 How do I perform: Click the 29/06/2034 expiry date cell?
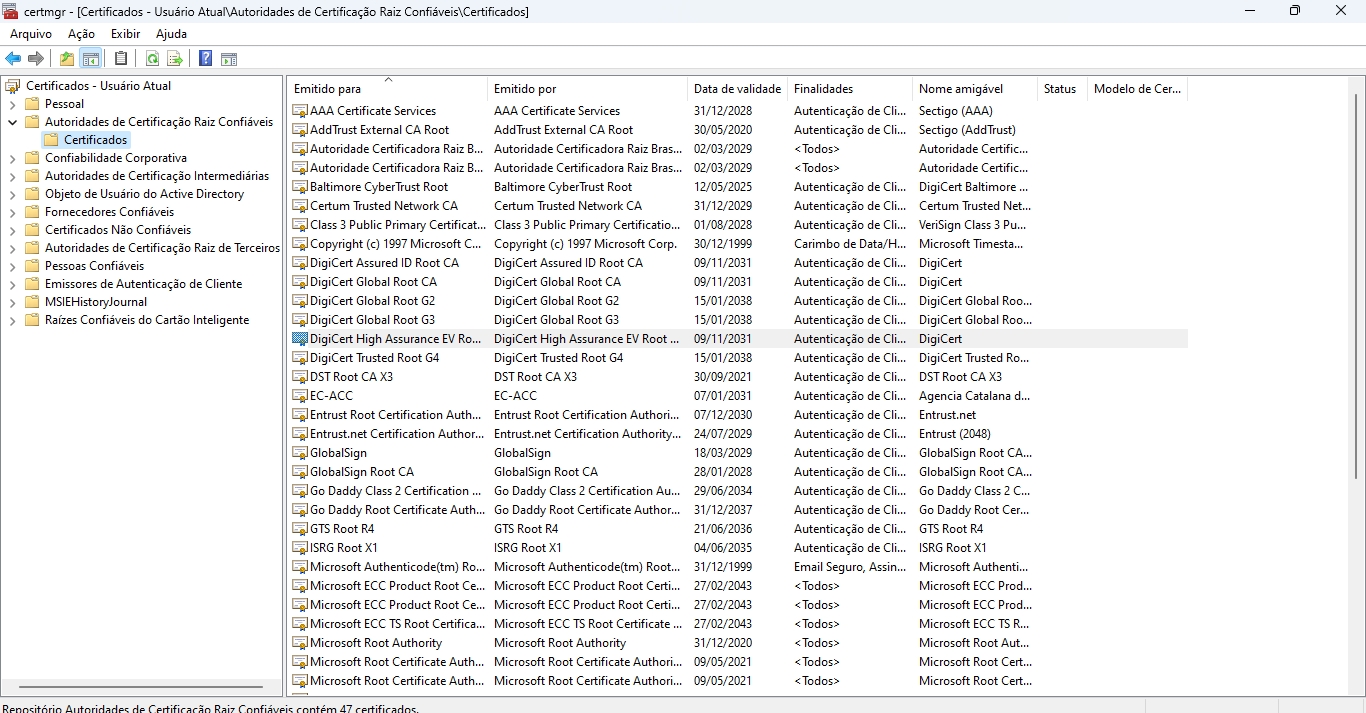click(x=723, y=491)
